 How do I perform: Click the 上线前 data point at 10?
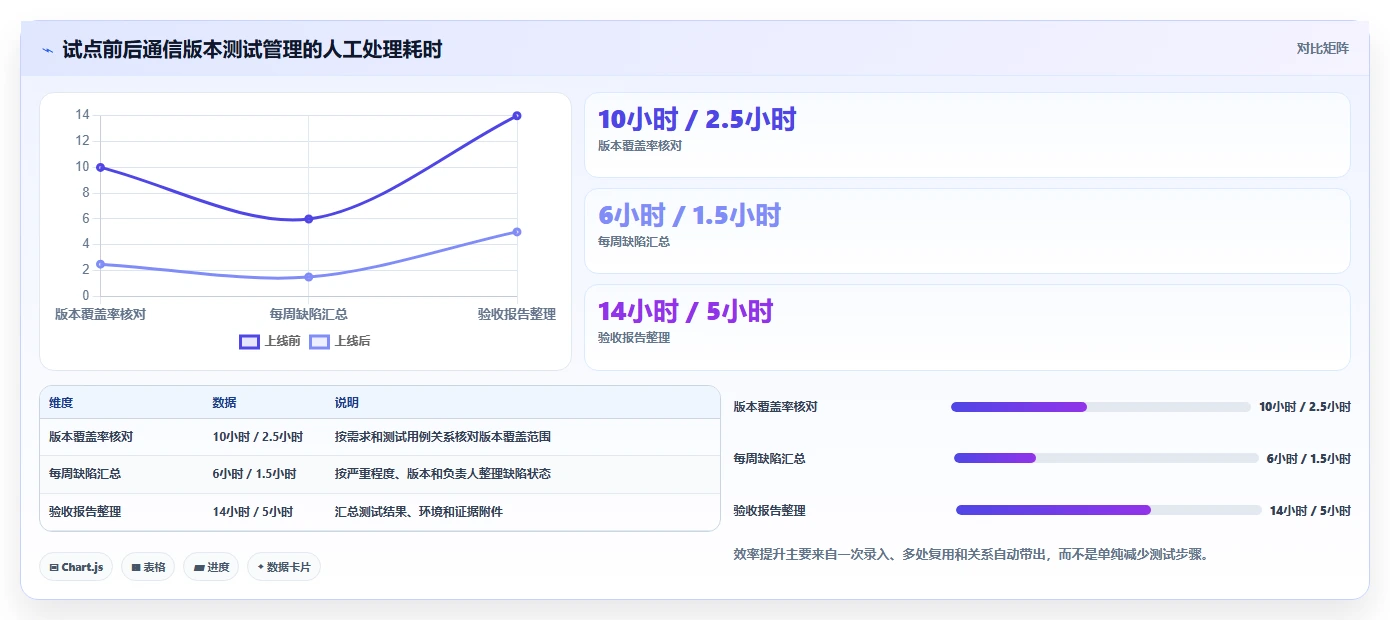tap(100, 167)
